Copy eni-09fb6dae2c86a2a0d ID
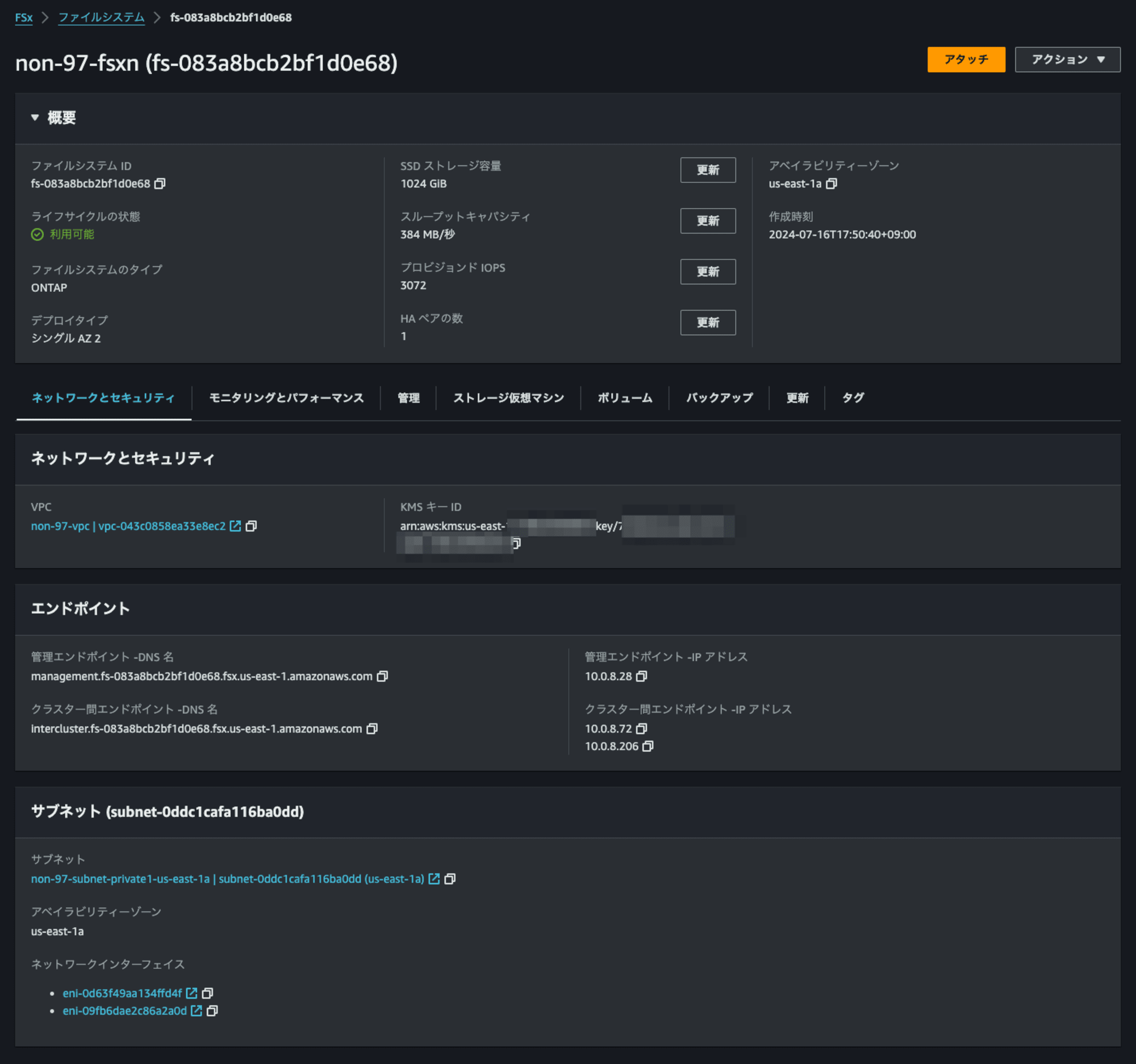Image resolution: width=1136 pixels, height=1064 pixels. click(x=212, y=1010)
